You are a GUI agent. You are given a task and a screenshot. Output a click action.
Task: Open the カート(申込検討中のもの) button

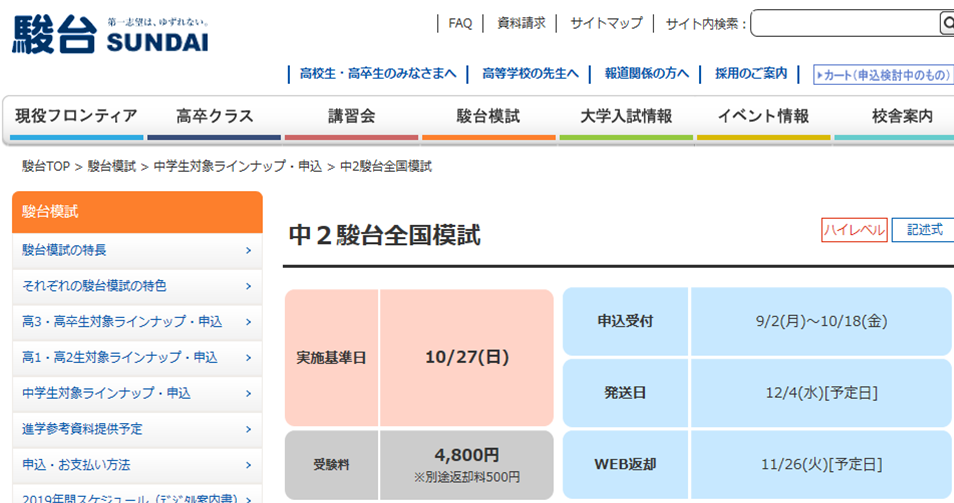click(x=883, y=75)
